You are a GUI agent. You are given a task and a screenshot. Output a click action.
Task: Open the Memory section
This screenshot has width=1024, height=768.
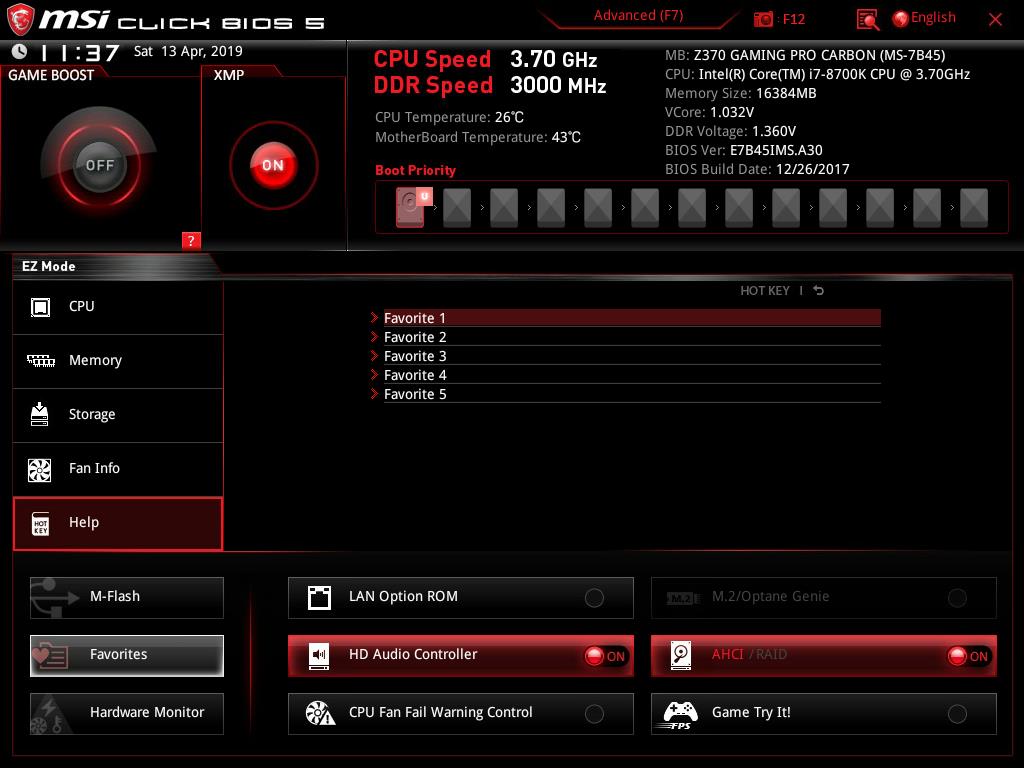point(95,361)
